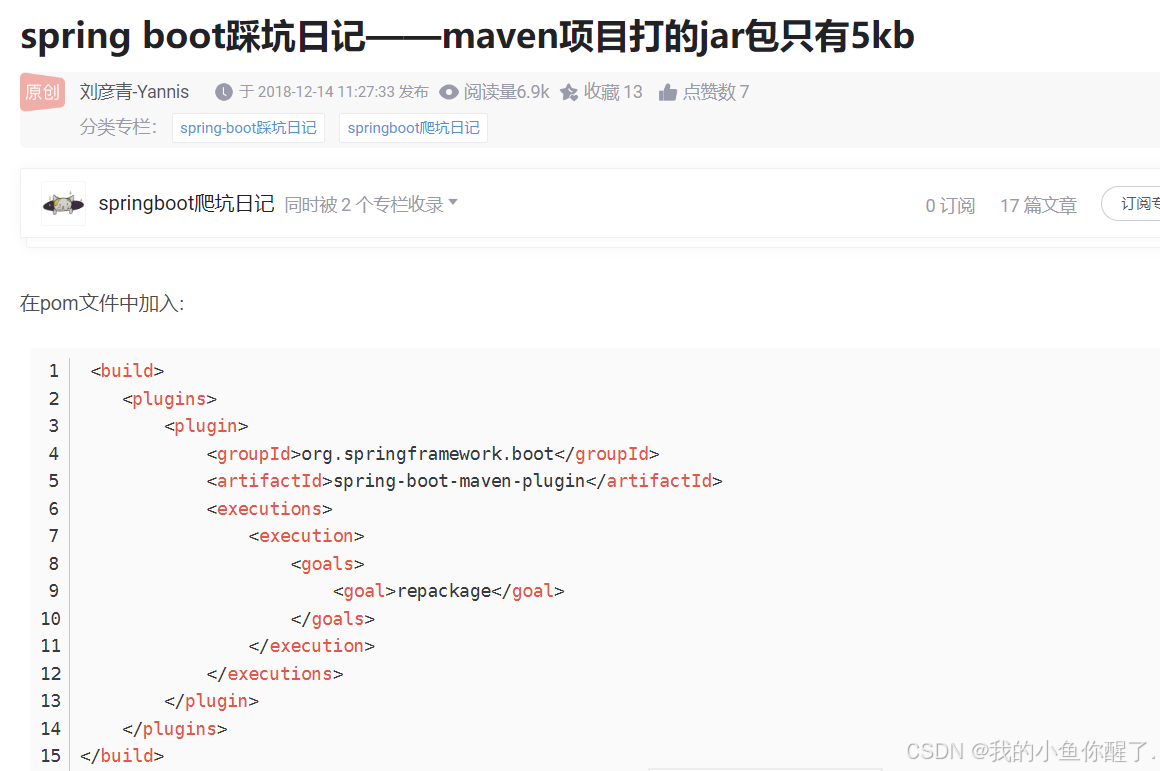Click the 阅读量6.9k text

506,92
